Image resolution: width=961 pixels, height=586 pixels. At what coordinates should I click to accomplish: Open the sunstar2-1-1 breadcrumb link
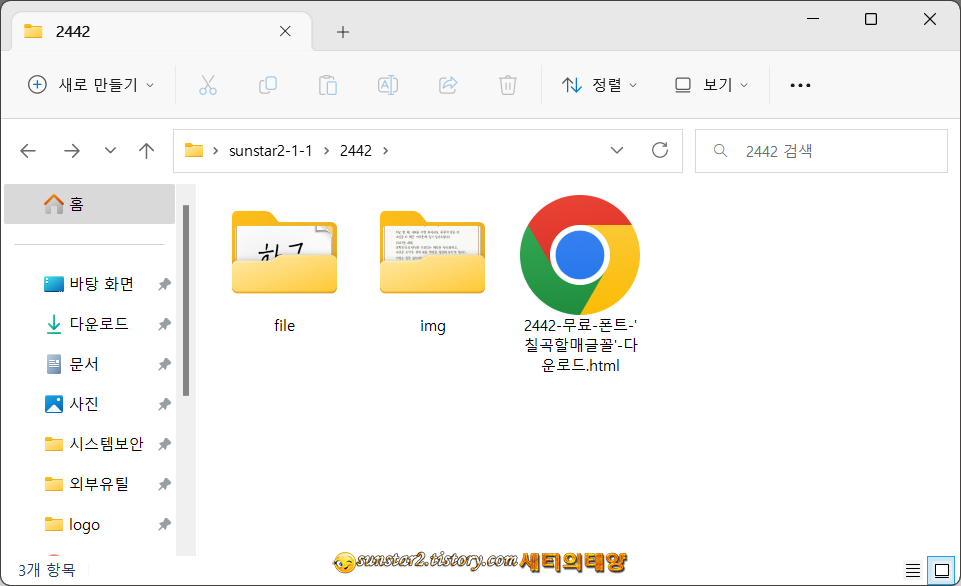271,150
